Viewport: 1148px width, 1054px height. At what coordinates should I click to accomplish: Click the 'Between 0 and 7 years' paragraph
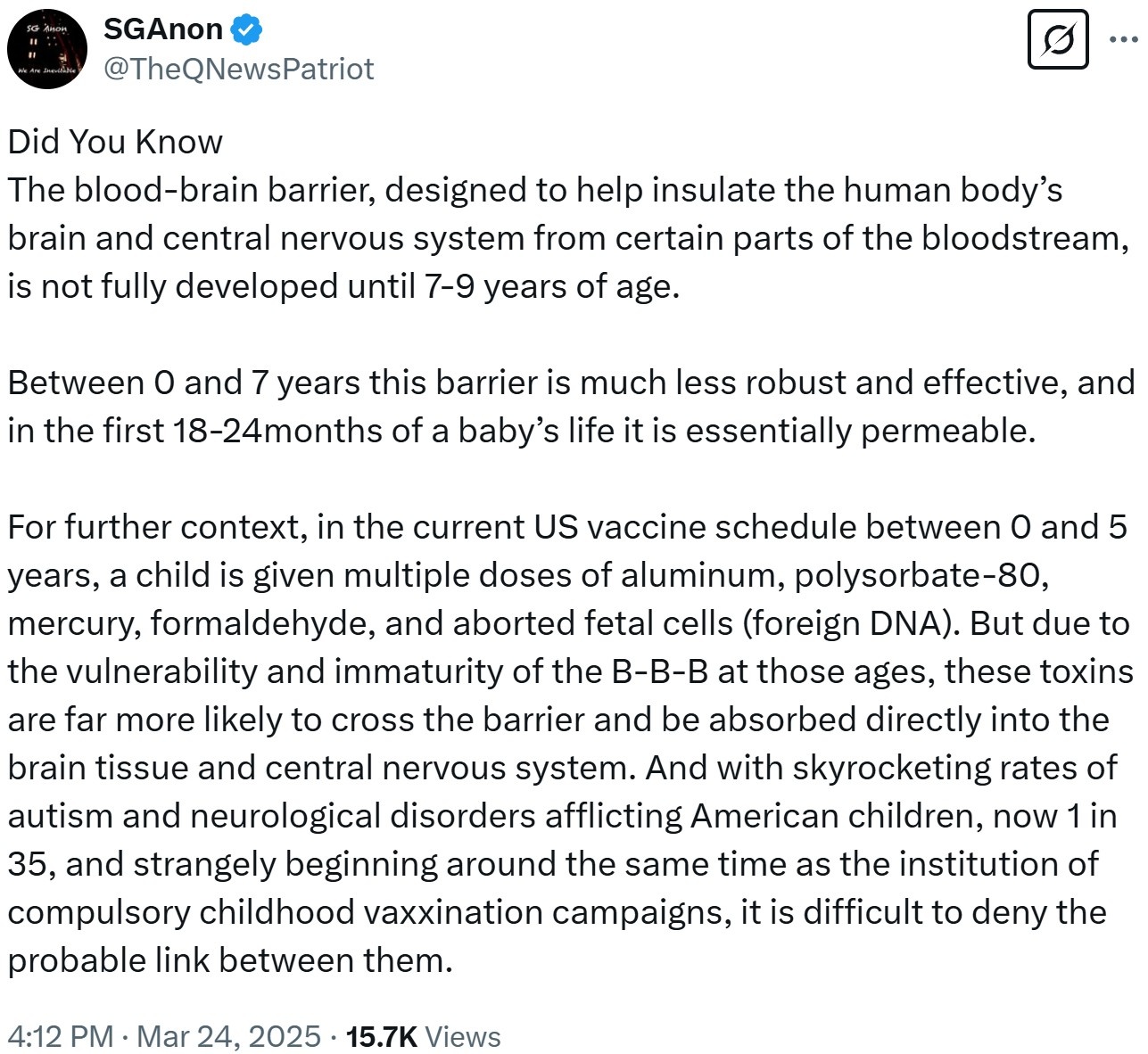(x=571, y=407)
